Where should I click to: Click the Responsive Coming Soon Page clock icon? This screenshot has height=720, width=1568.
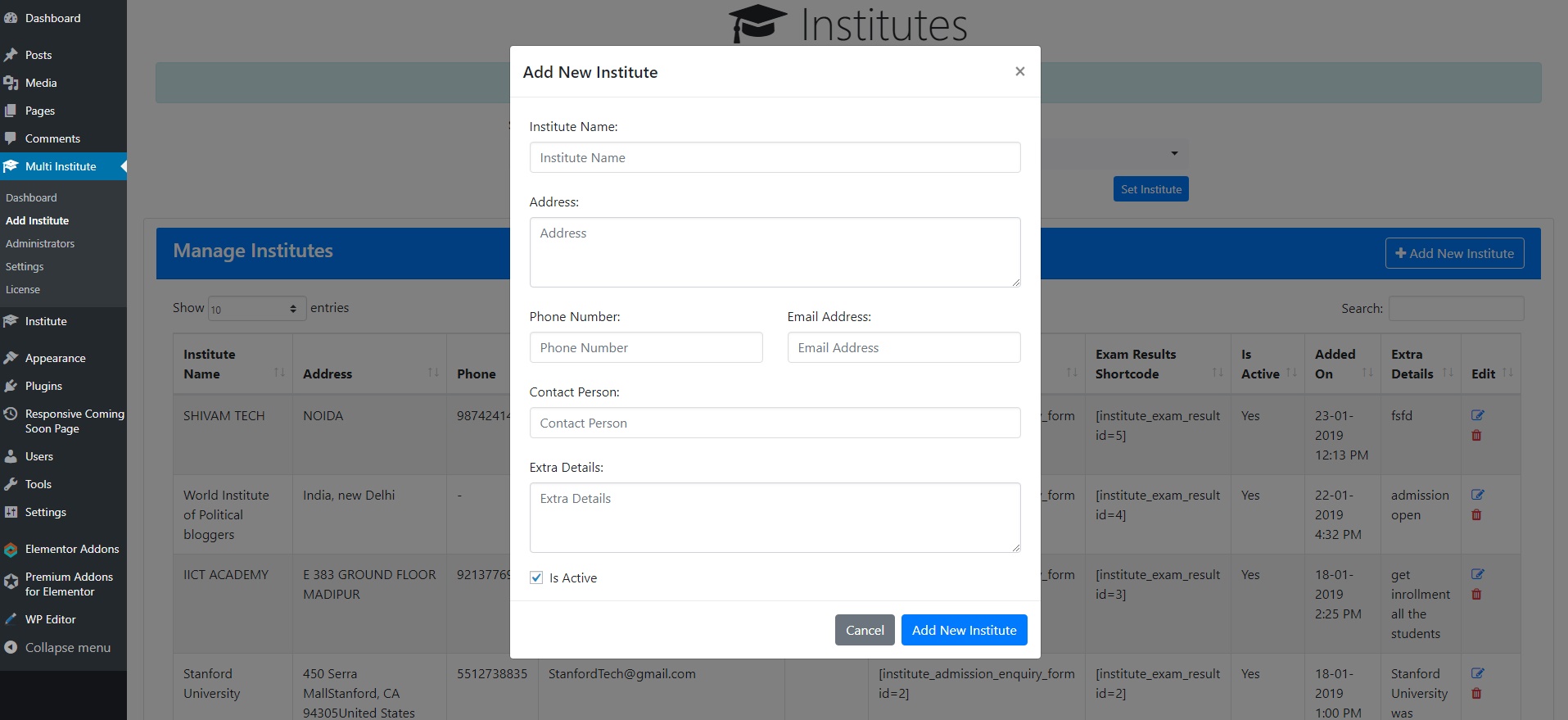(x=11, y=414)
